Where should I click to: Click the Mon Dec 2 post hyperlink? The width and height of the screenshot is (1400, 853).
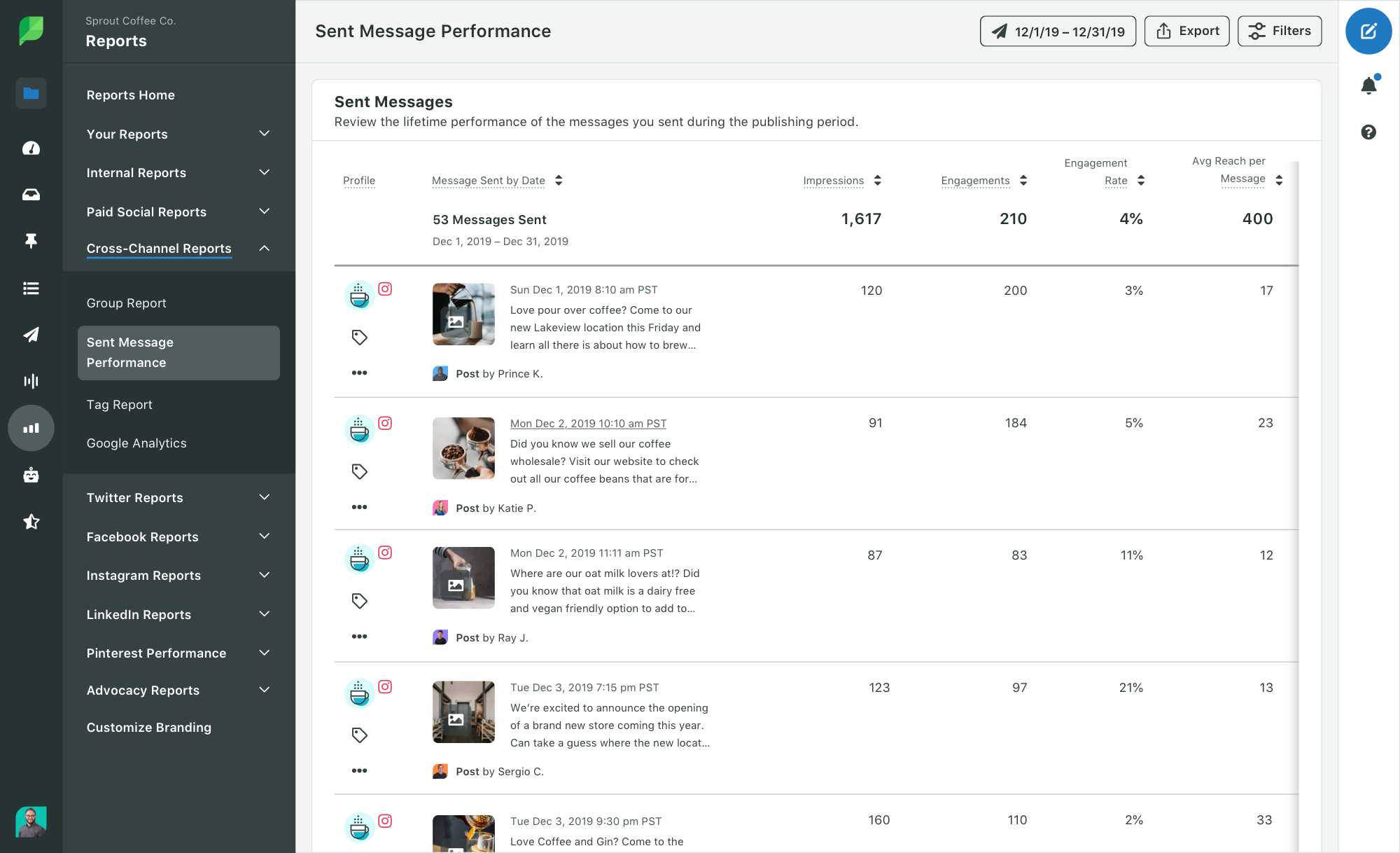(587, 423)
